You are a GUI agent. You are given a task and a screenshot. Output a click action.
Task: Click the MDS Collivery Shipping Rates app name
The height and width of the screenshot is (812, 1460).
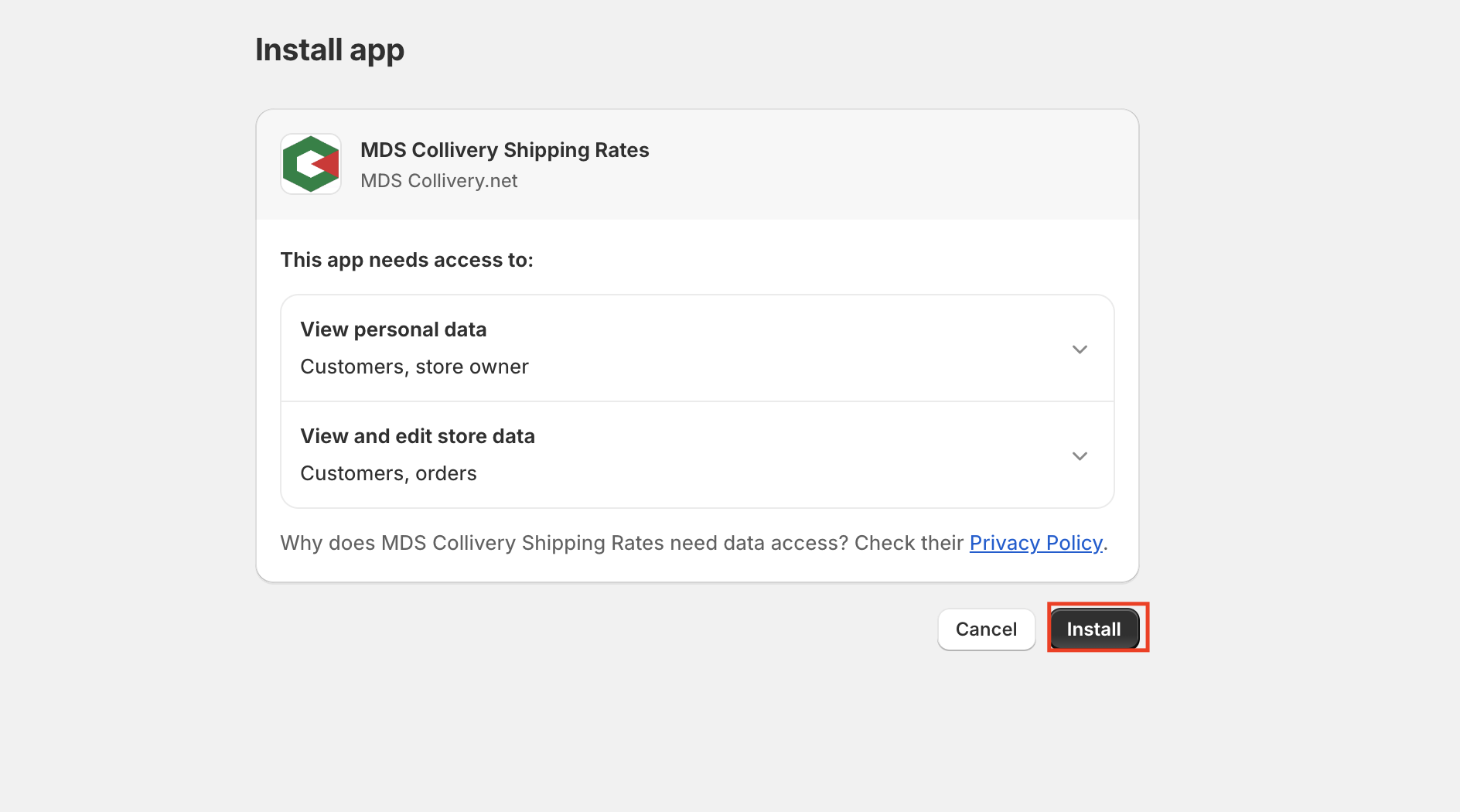(504, 150)
